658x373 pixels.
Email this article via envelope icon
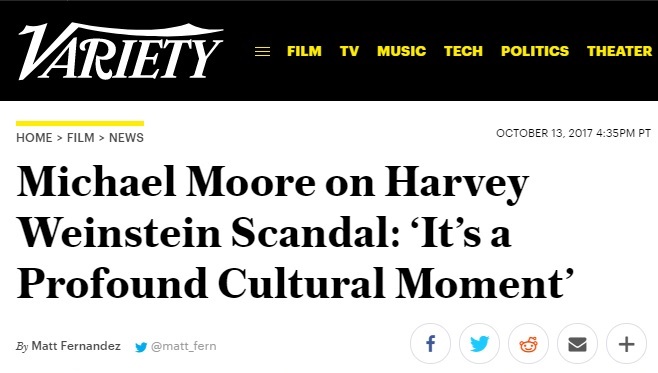point(577,344)
